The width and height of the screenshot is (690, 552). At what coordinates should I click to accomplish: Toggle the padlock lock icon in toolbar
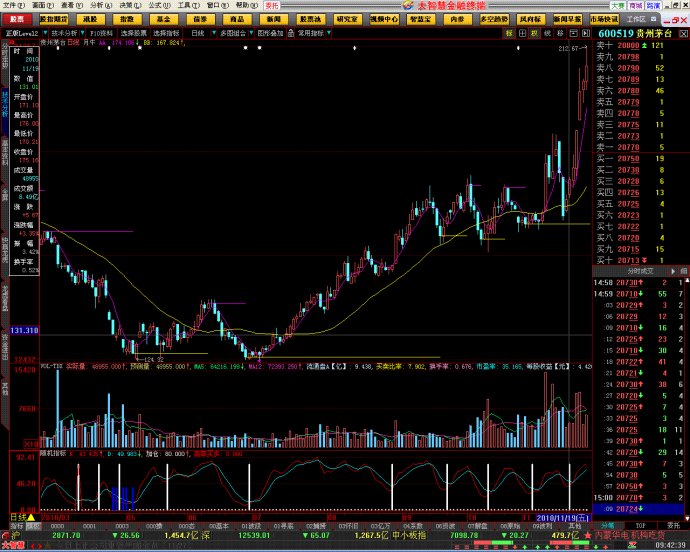point(291,33)
